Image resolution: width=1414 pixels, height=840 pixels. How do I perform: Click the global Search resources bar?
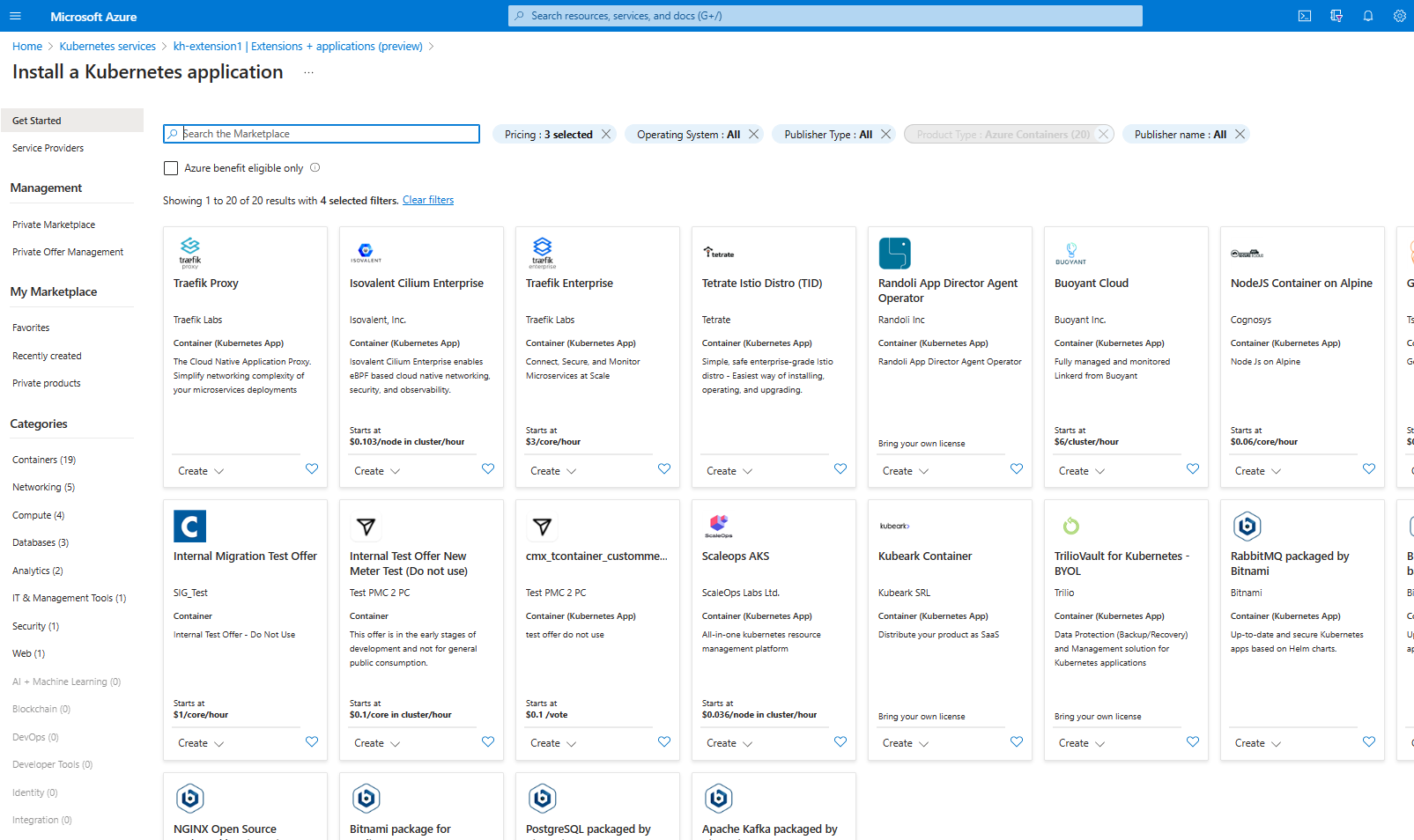pyautogui.click(x=825, y=16)
